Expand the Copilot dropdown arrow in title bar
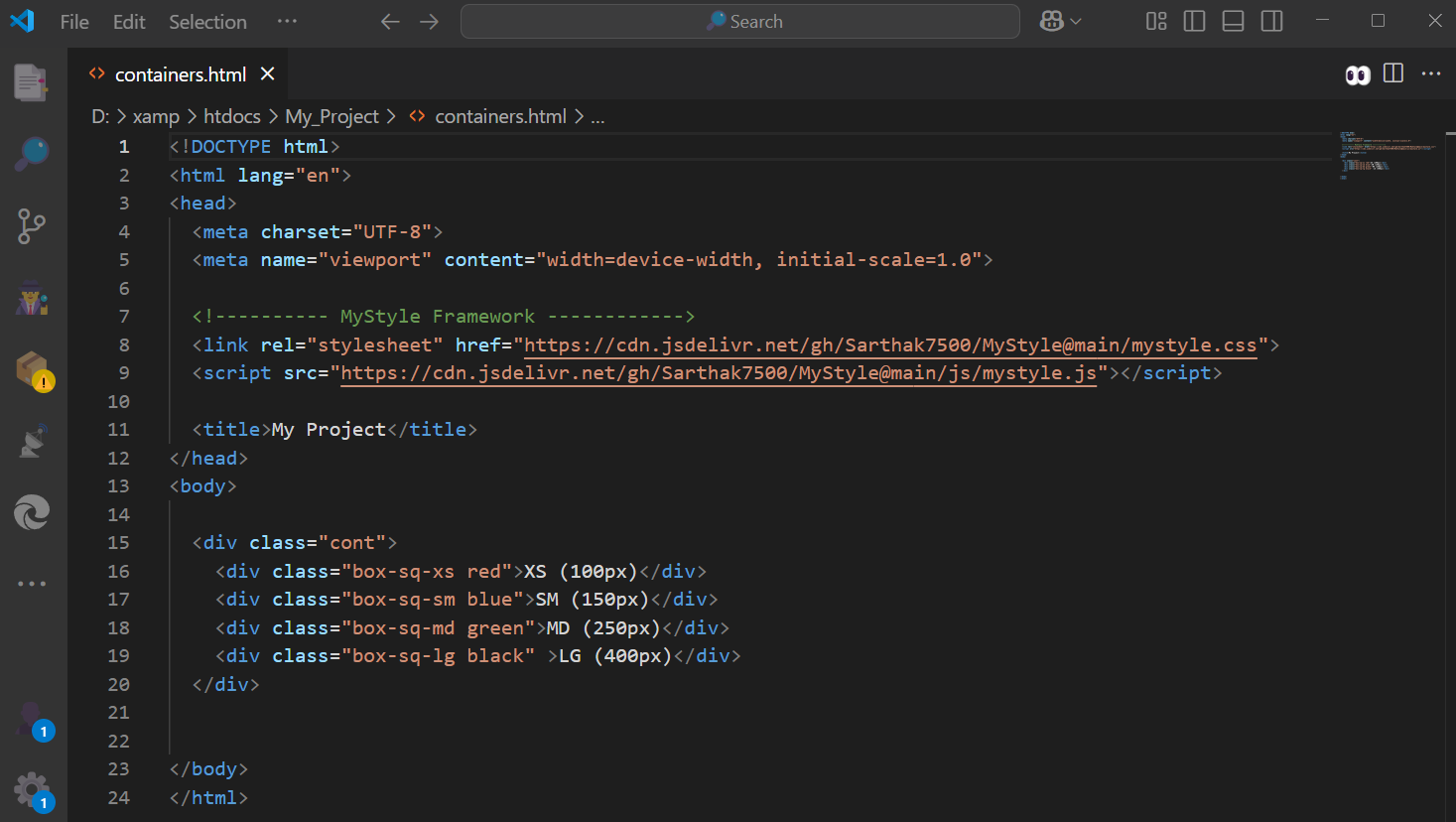The width and height of the screenshot is (1456, 822). coord(1076,22)
